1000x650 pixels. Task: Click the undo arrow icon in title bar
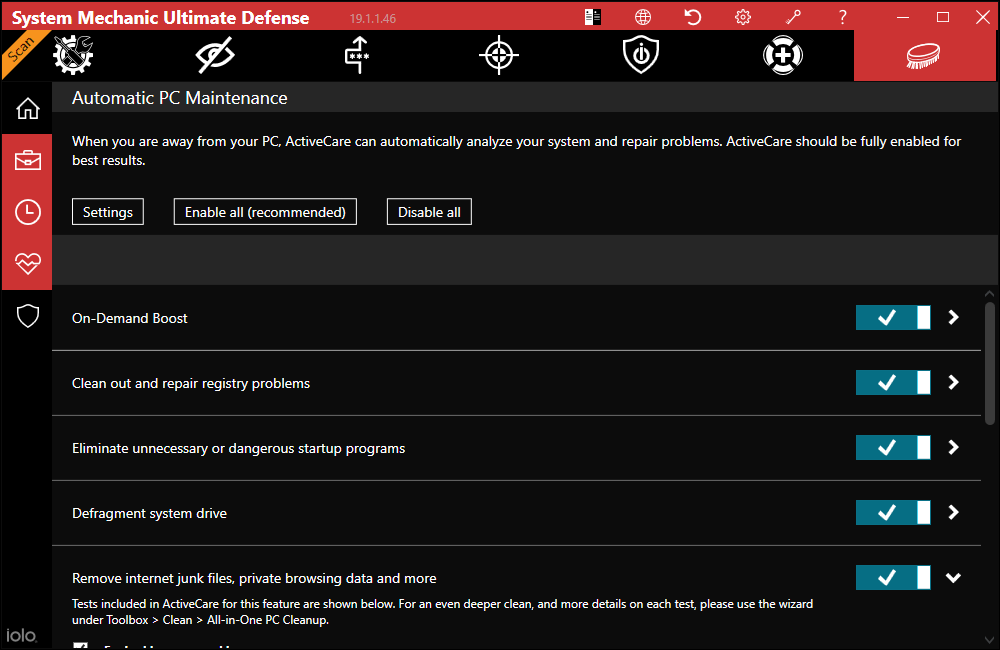(x=693, y=17)
